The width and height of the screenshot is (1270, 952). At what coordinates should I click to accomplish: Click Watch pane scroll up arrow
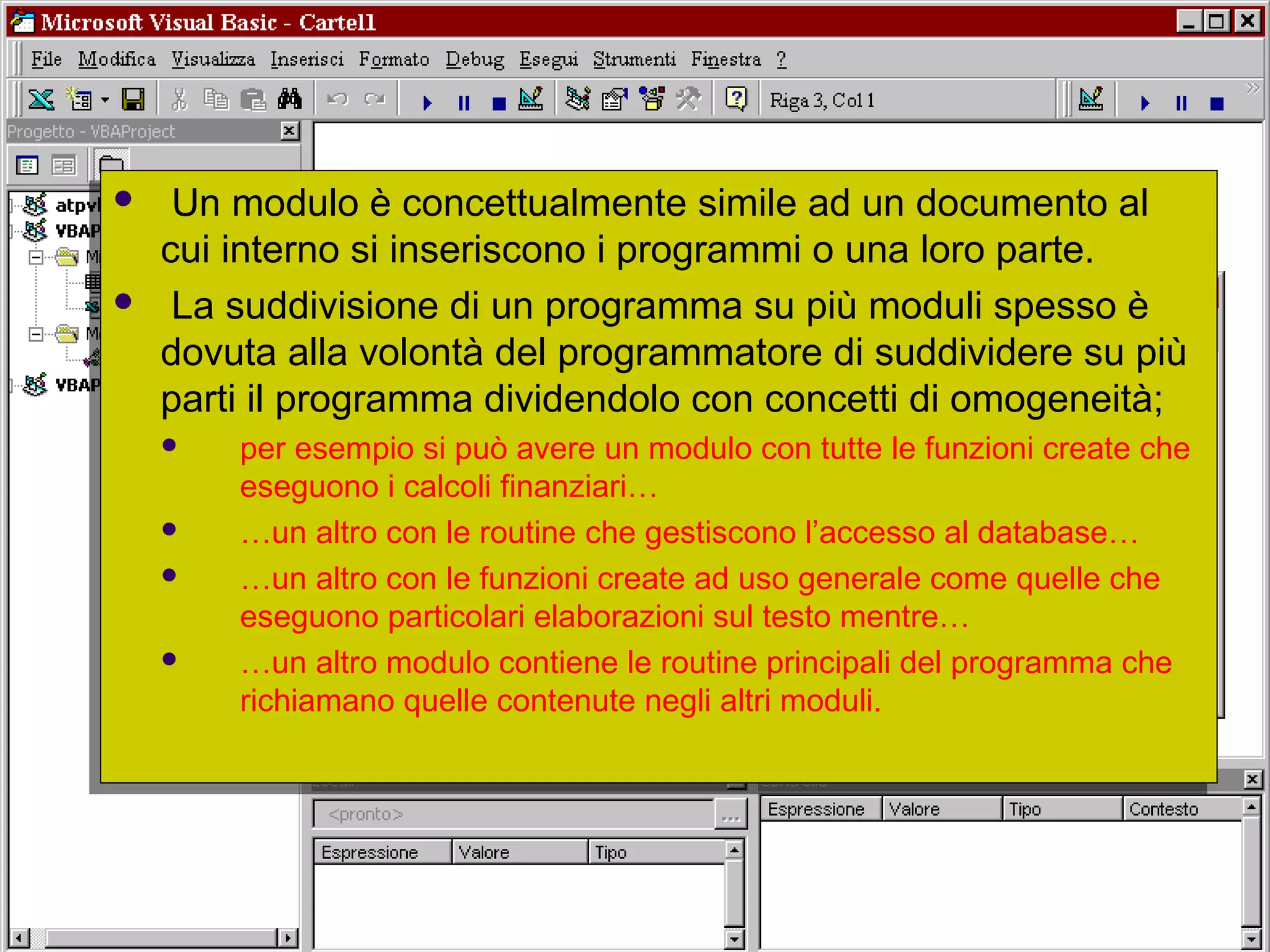click(1251, 806)
